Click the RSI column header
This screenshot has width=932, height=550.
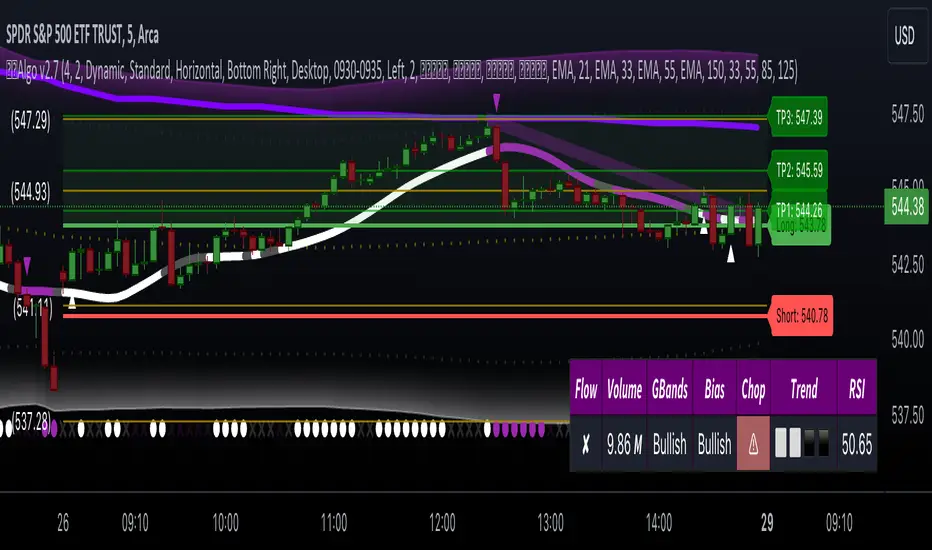(857, 389)
